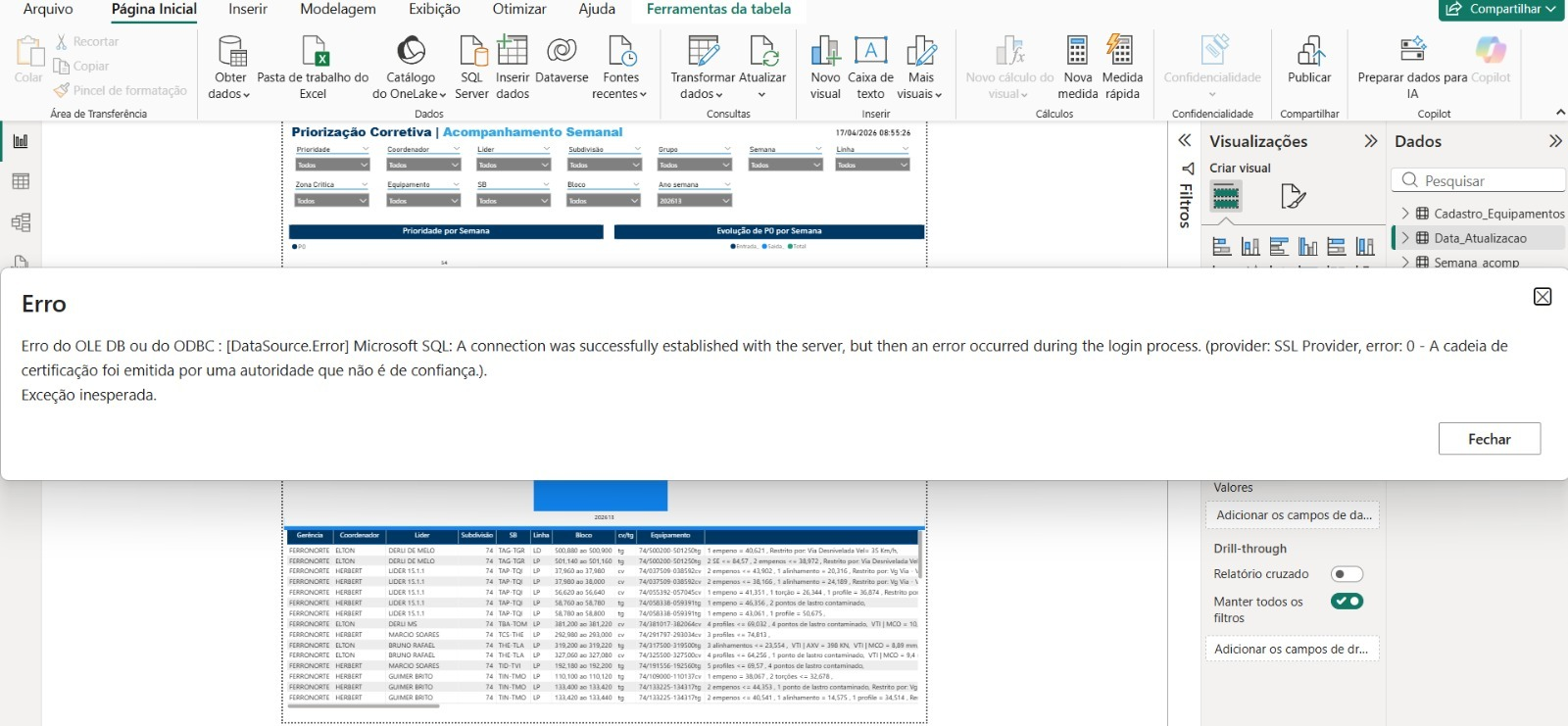Viewport: 1568px width, 726px height.
Task: Switch to the Exibição tab
Action: pyautogui.click(x=434, y=10)
